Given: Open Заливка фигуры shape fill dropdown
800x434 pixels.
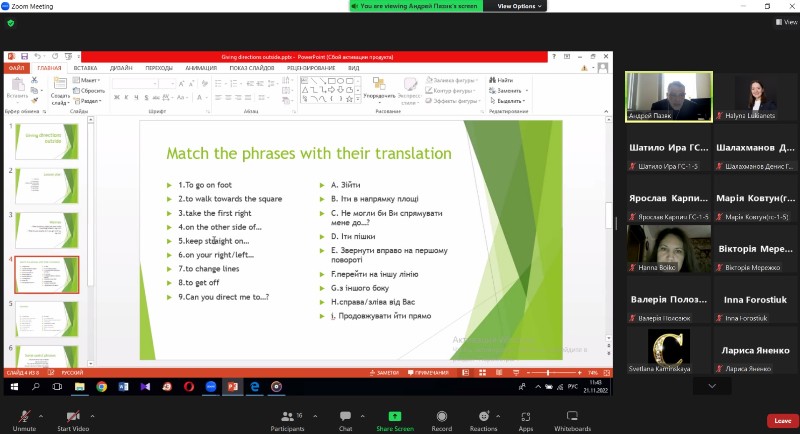Looking at the screenshot, I should [x=452, y=80].
